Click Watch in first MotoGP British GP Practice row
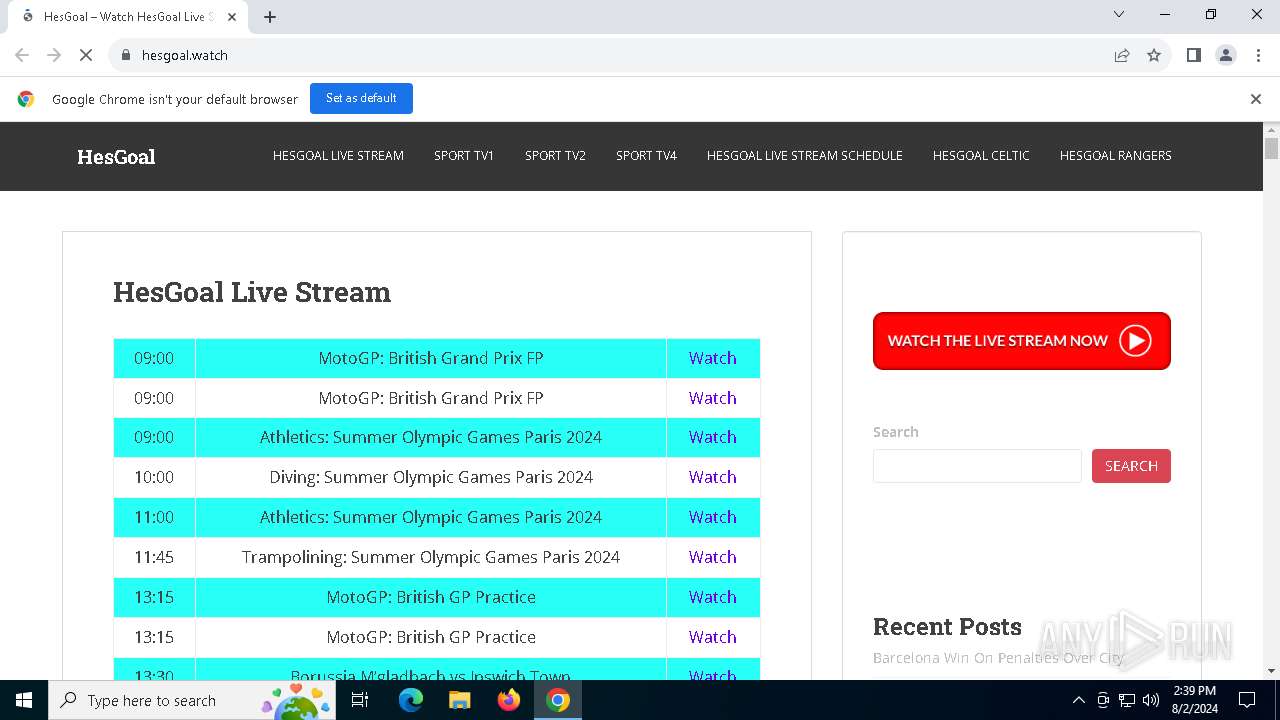This screenshot has height=720, width=1280. tap(713, 597)
